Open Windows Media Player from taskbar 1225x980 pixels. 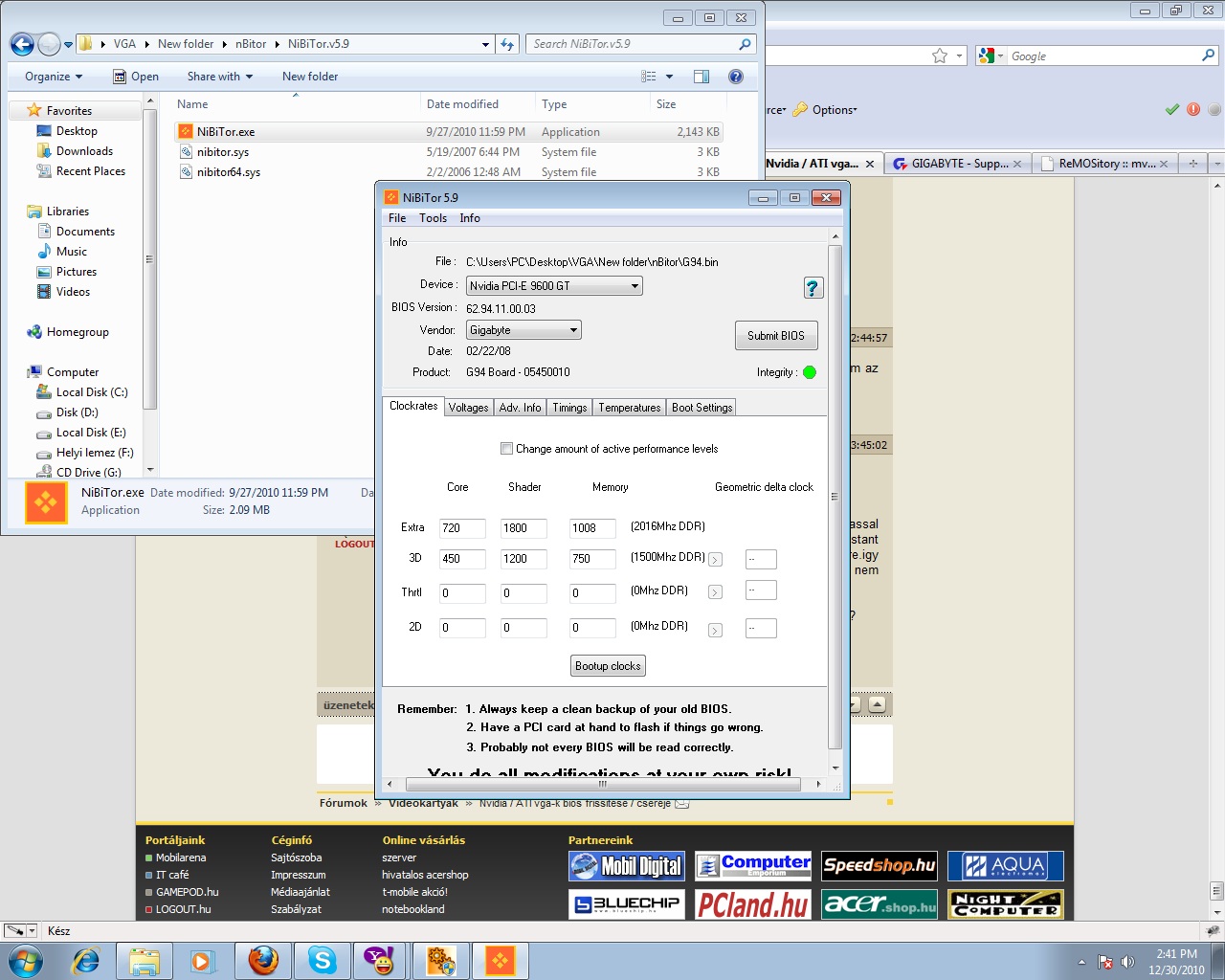coord(203,961)
